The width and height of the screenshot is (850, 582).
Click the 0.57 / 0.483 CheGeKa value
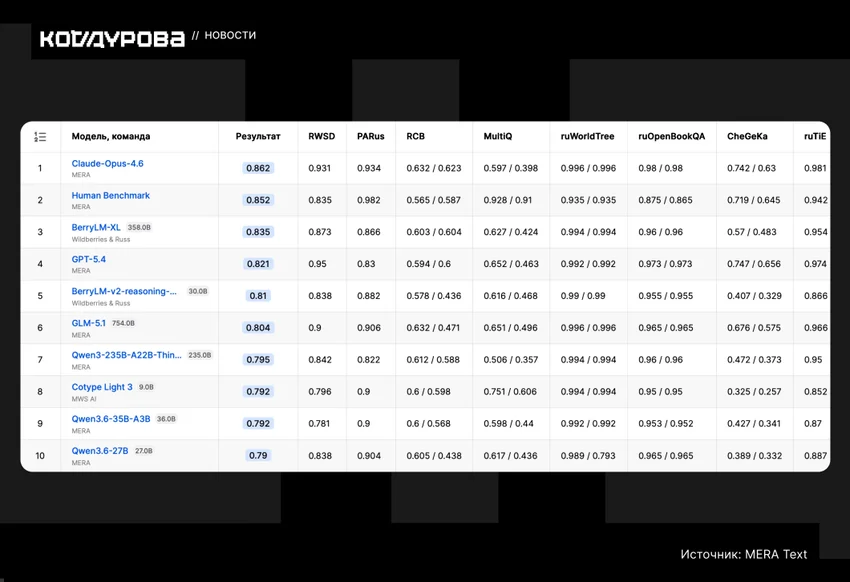click(751, 232)
